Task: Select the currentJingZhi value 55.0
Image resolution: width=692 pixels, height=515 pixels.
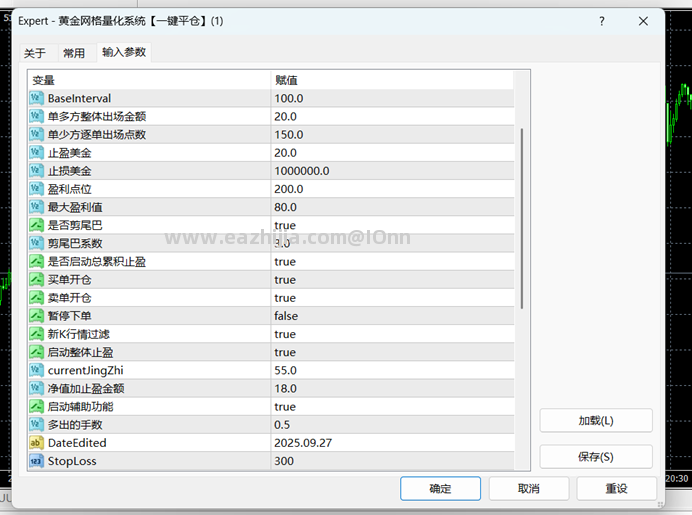Action: [x=286, y=370]
